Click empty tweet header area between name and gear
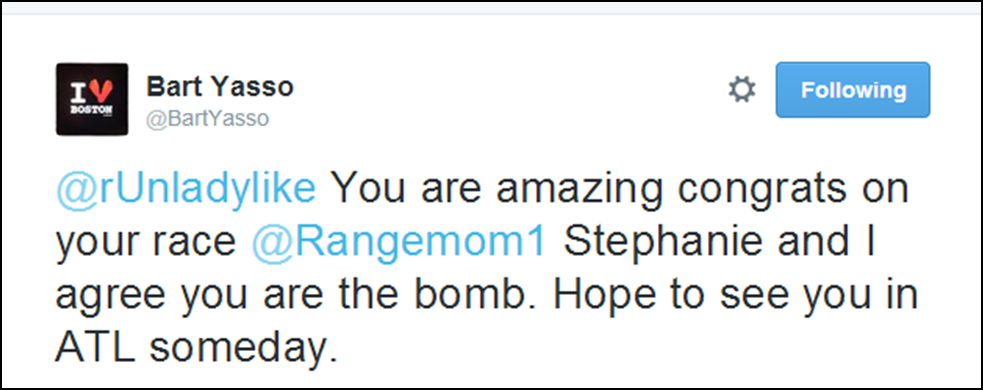This screenshot has height=390, width=983. click(508, 91)
